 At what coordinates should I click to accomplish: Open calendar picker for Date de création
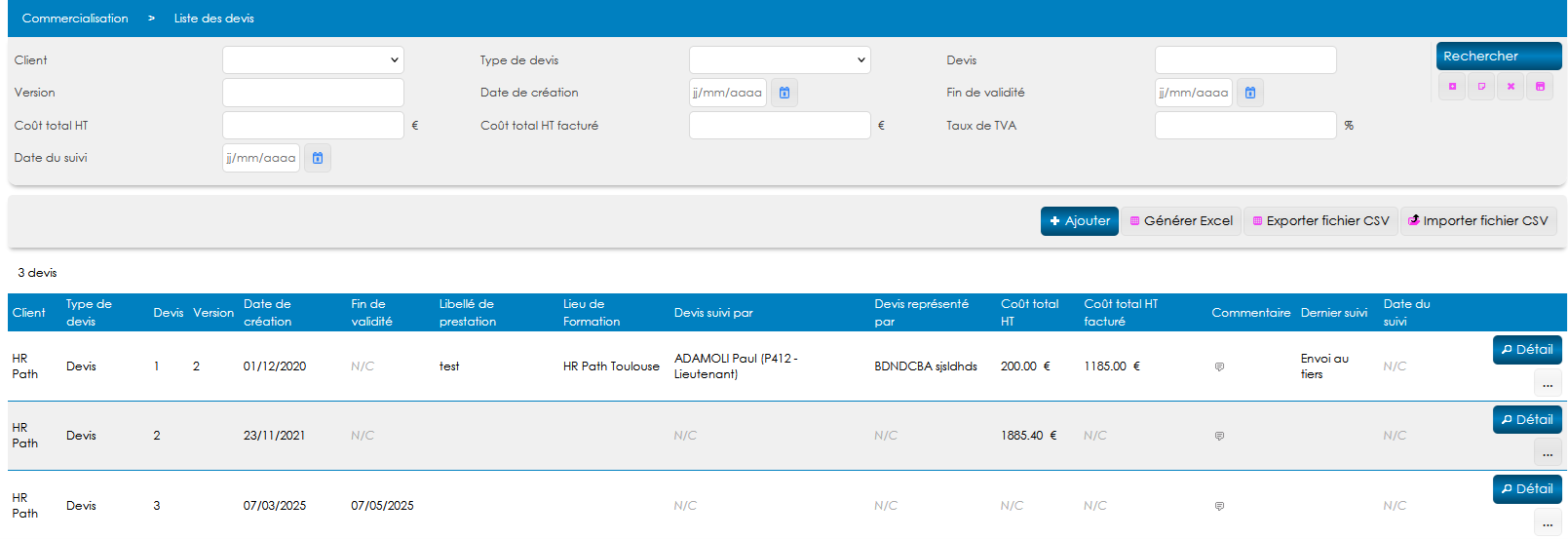pos(784,93)
